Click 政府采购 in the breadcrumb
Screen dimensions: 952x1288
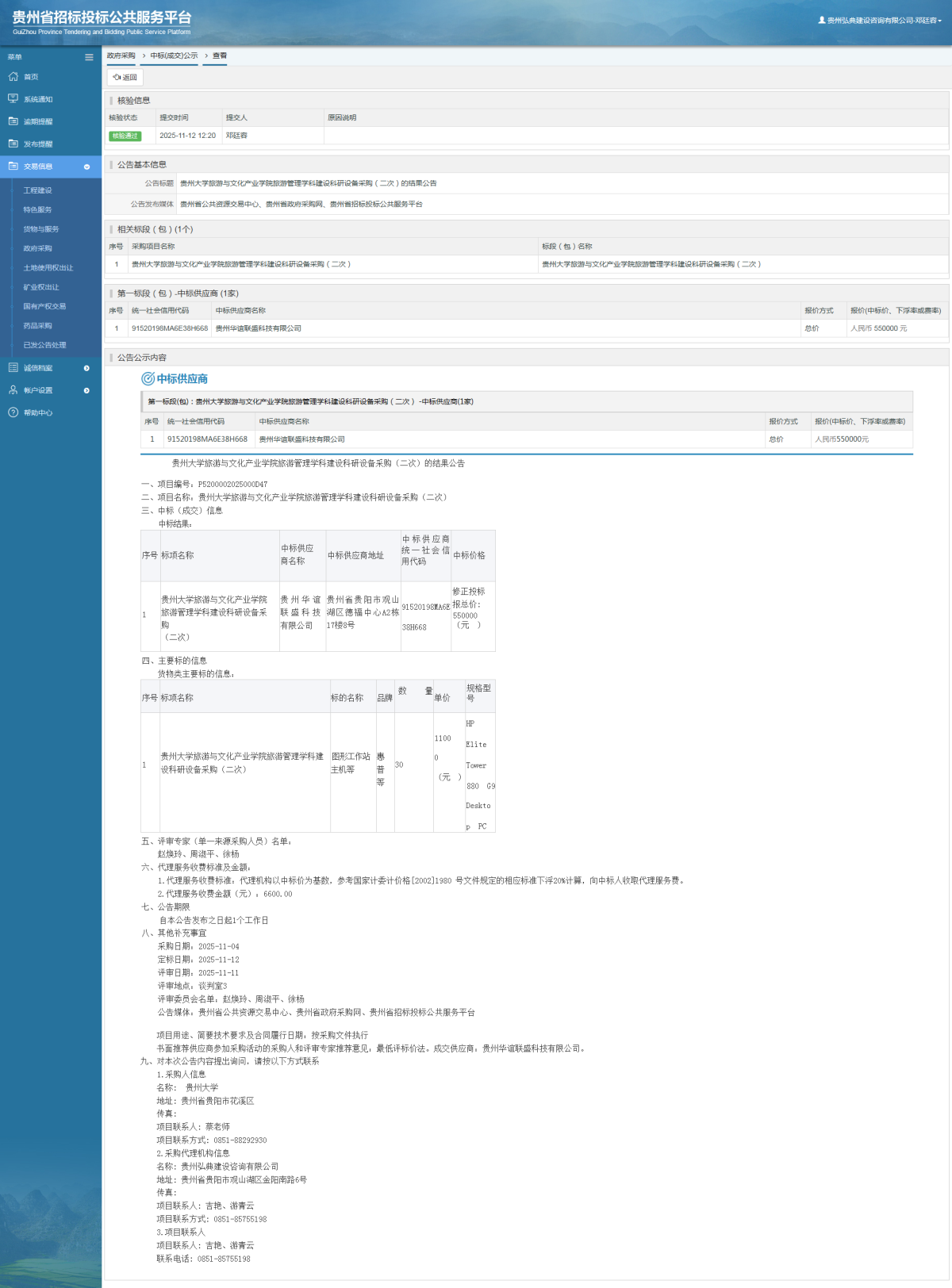(x=121, y=56)
